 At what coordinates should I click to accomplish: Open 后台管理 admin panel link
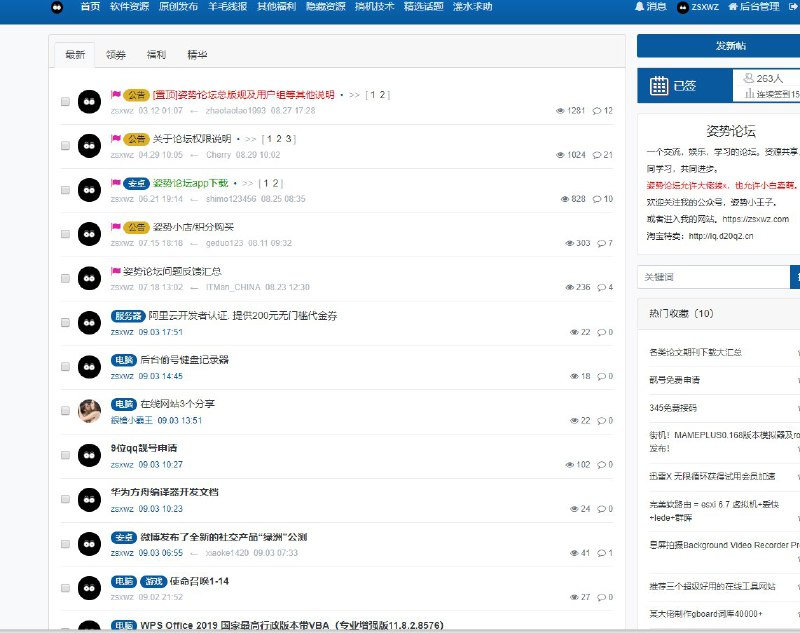754,7
